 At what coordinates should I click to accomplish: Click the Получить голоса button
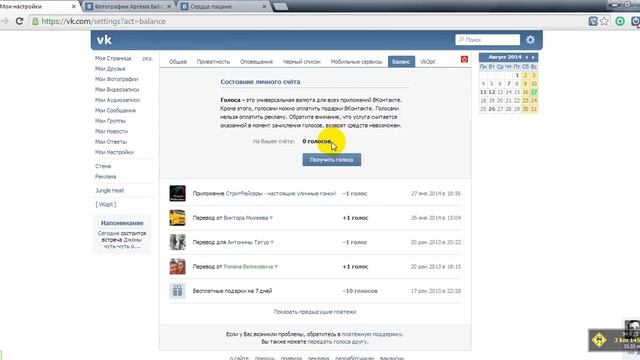click(331, 160)
